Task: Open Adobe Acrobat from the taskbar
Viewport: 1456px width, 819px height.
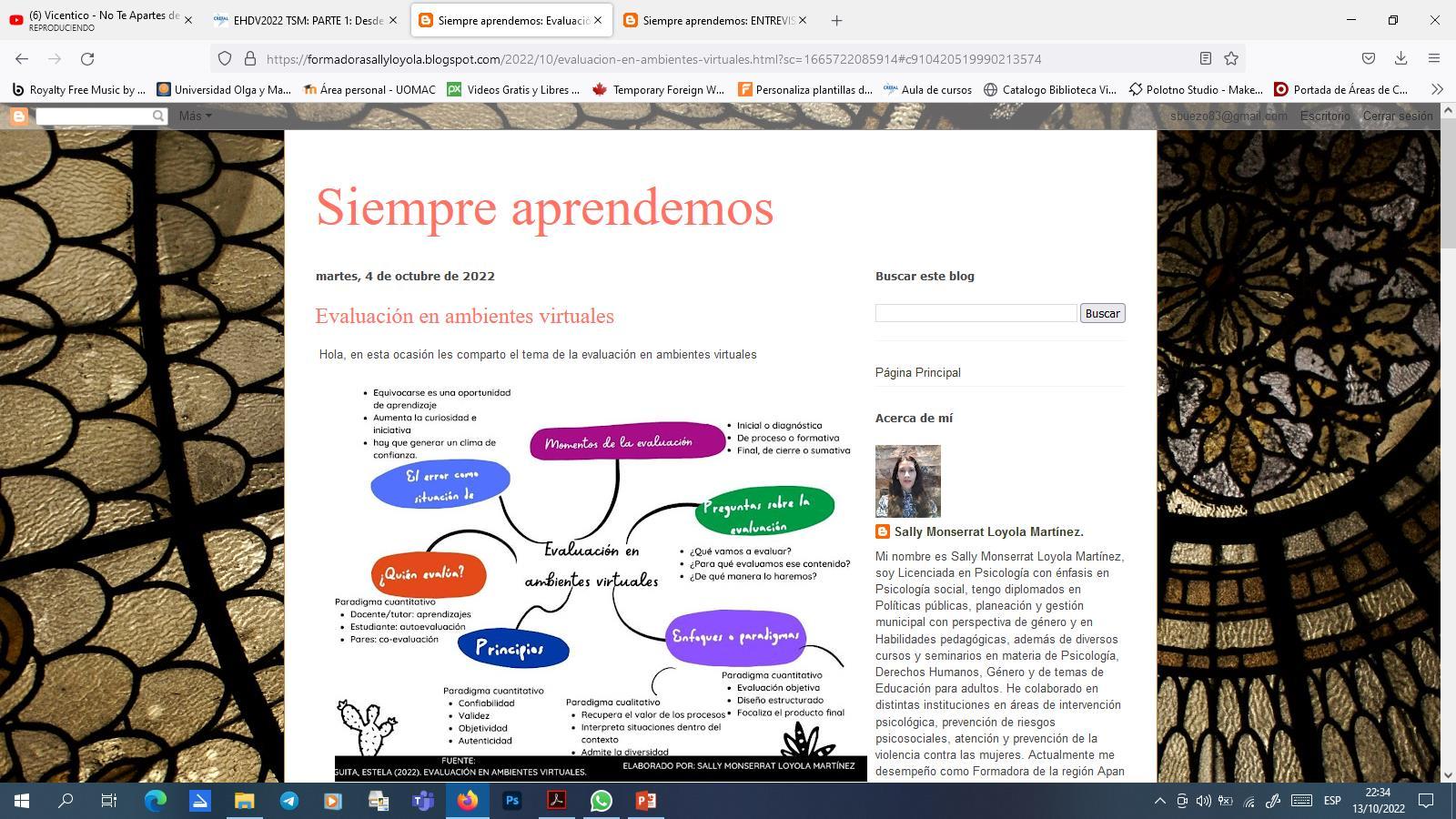Action: pyautogui.click(x=557, y=801)
